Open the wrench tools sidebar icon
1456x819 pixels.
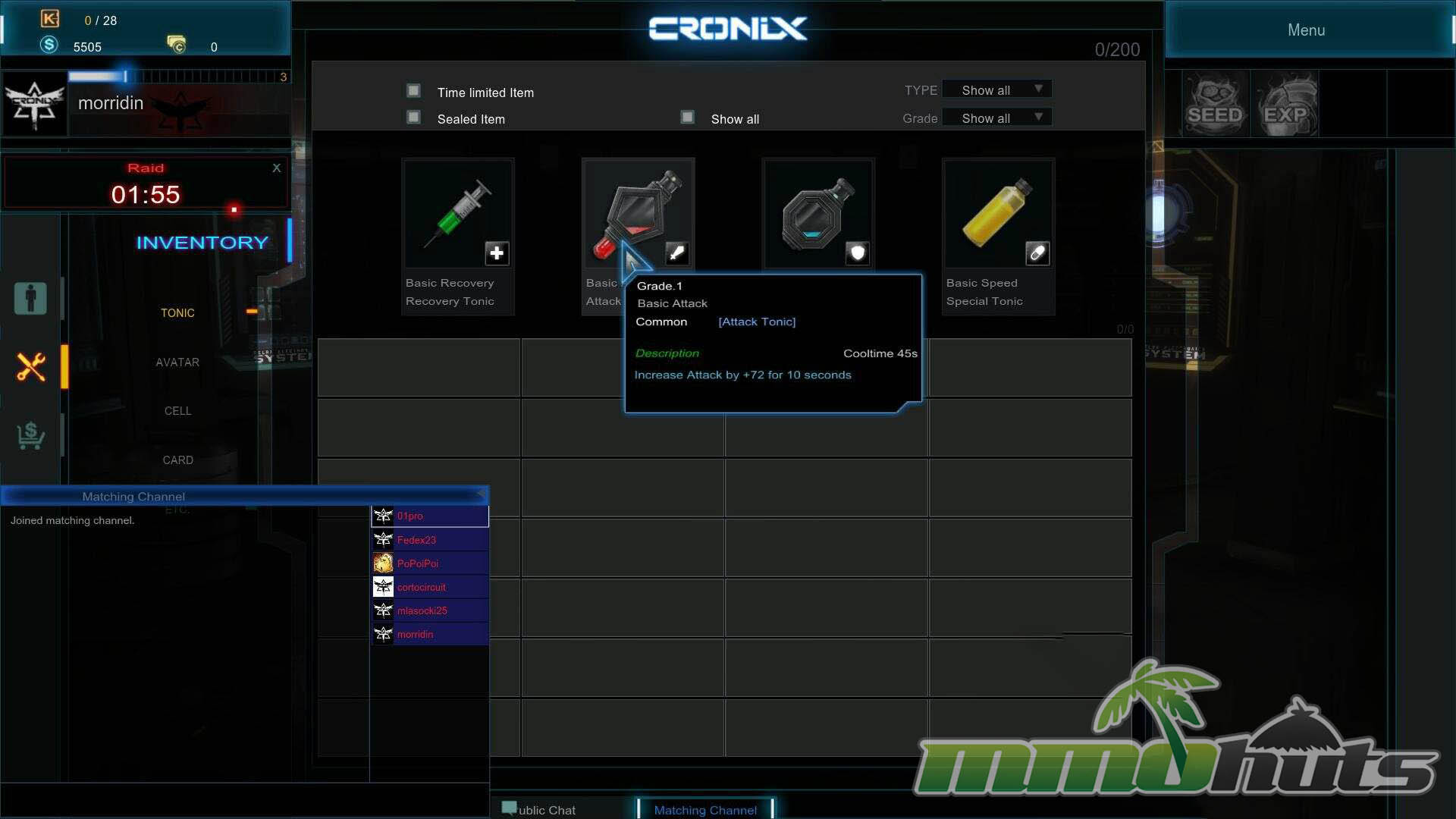[31, 367]
